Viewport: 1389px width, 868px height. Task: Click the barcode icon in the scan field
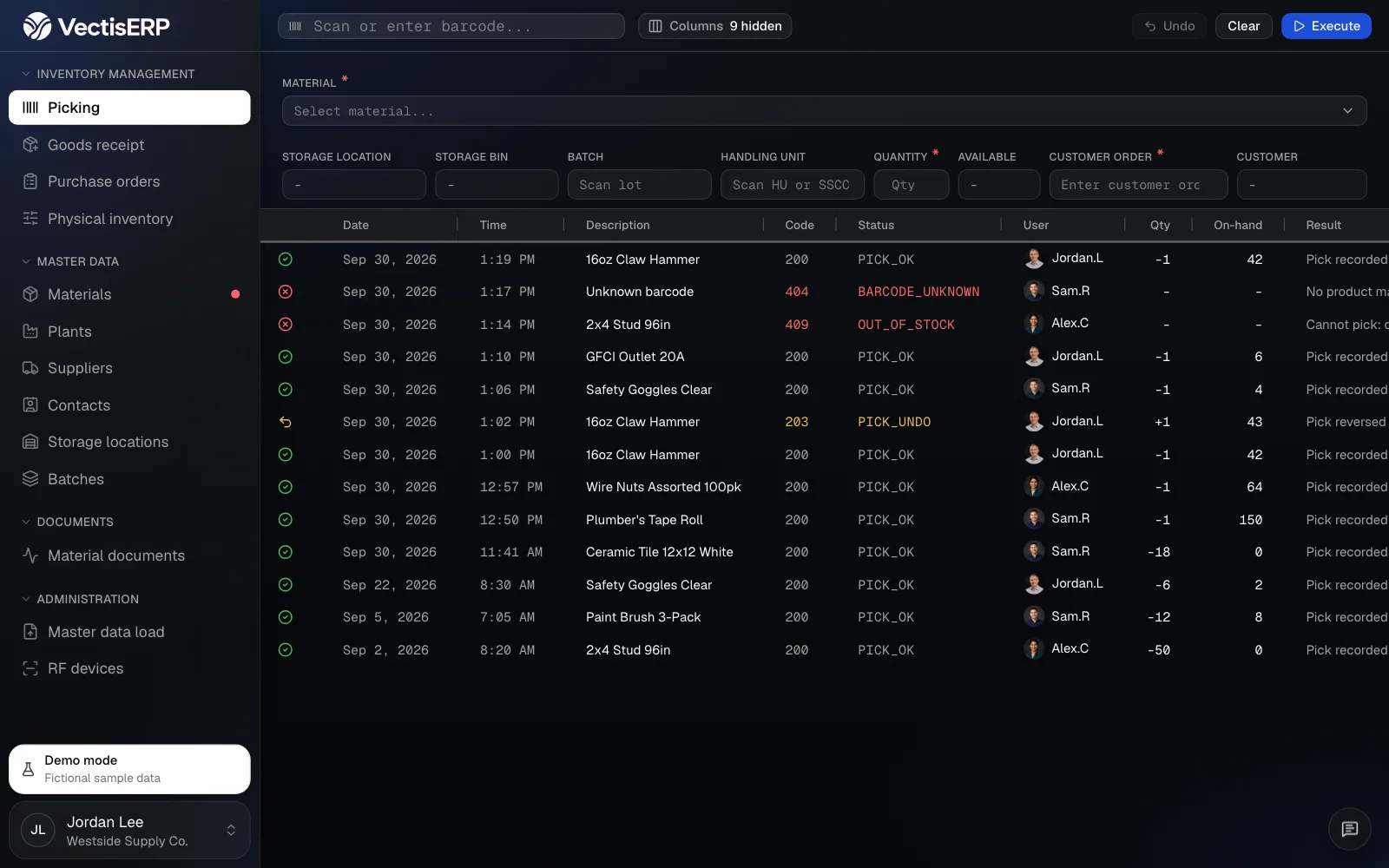[295, 26]
